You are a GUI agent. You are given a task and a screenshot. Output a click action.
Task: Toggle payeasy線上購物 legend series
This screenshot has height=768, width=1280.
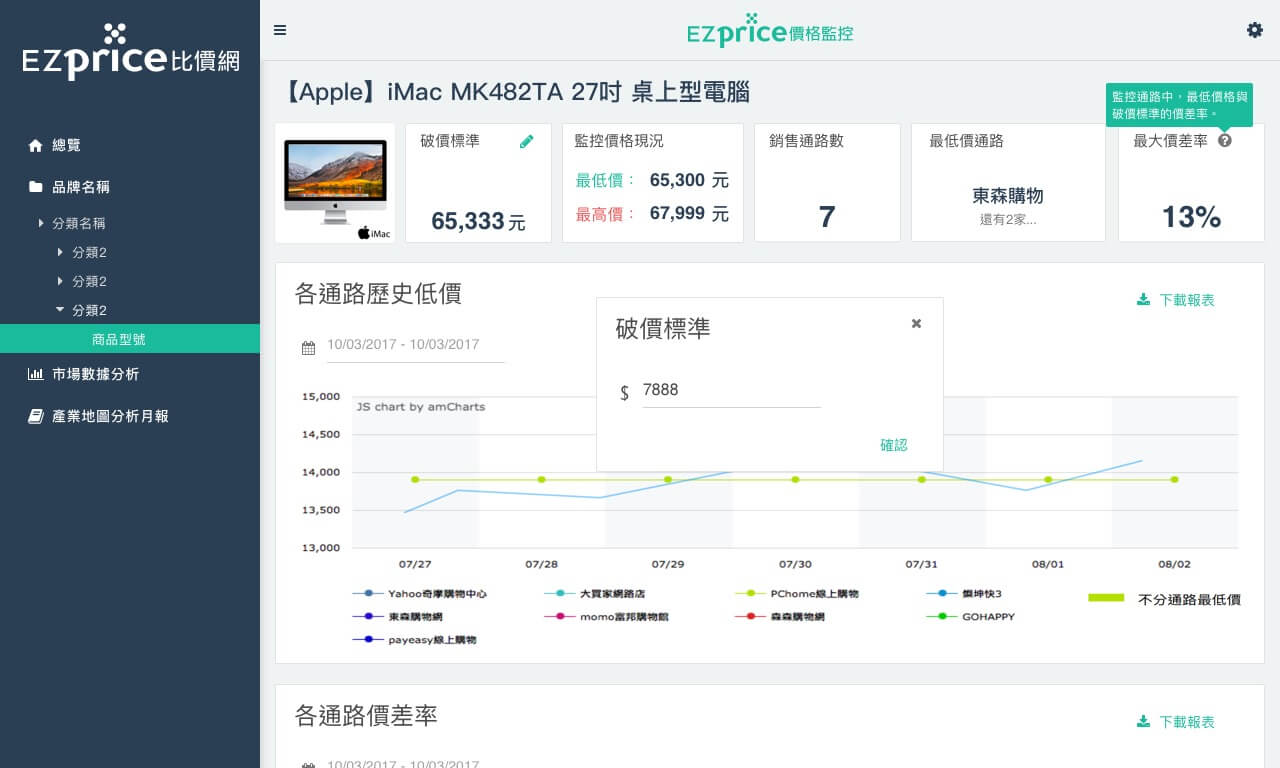point(414,640)
